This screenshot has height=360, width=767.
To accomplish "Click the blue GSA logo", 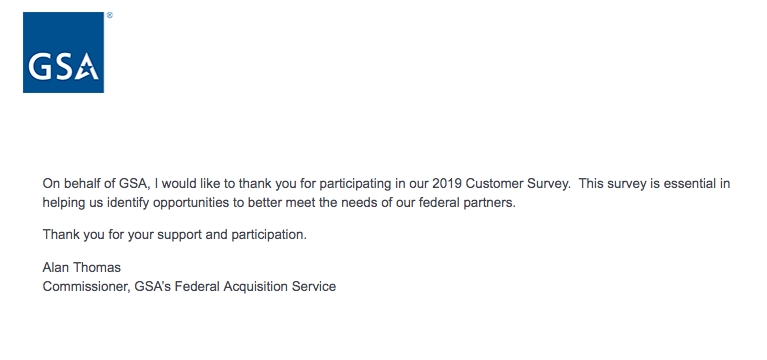I will coord(63,52).
